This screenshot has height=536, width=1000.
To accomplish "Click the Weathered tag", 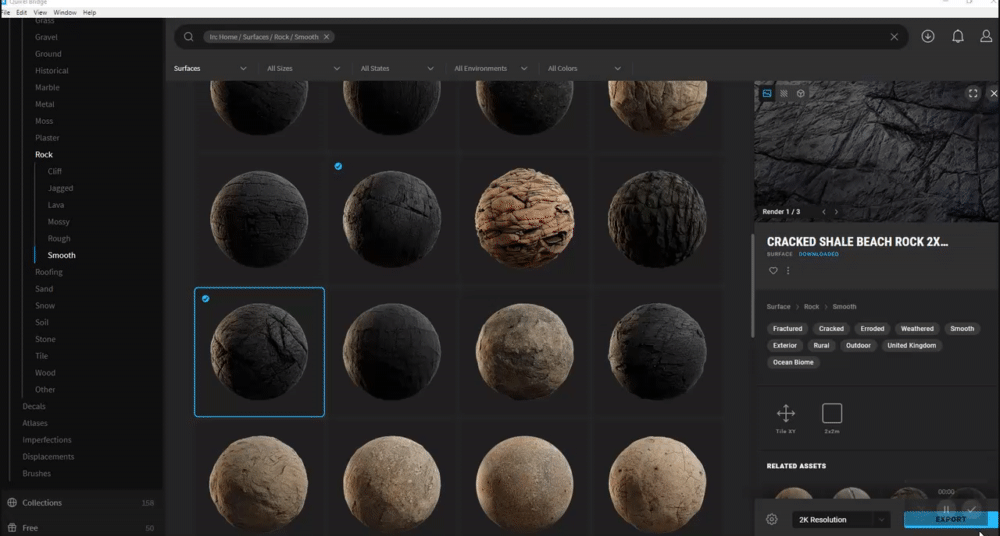I will click(x=917, y=329).
